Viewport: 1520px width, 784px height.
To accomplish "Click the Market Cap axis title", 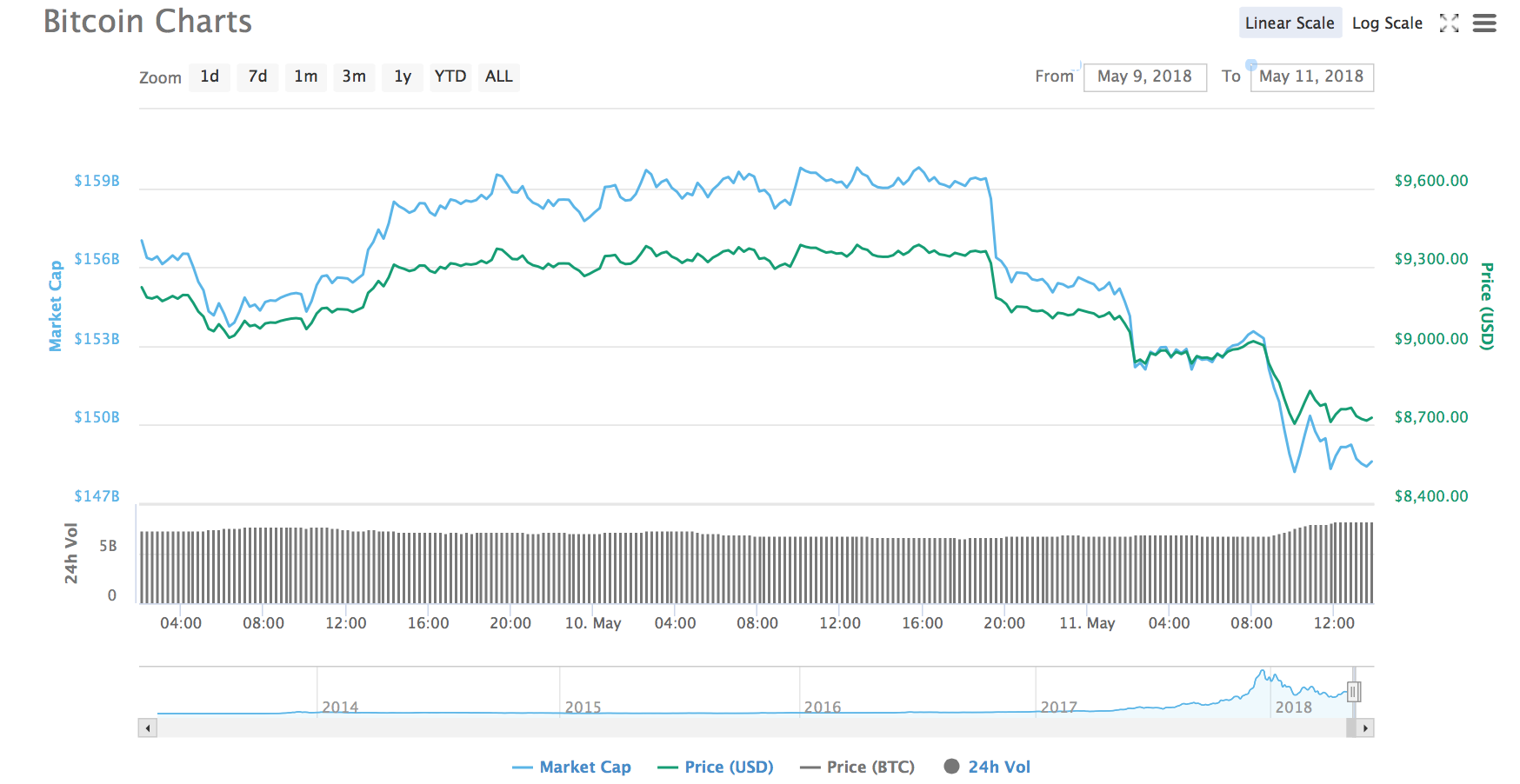I will click(x=56, y=306).
